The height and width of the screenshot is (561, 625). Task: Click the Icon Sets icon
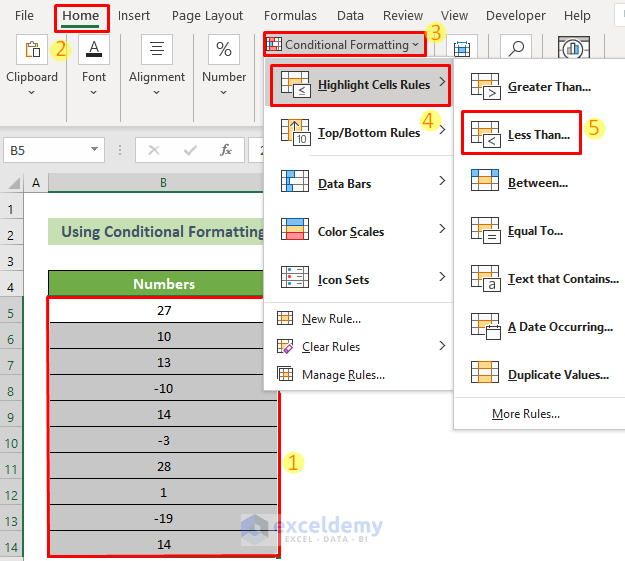tap(295, 277)
